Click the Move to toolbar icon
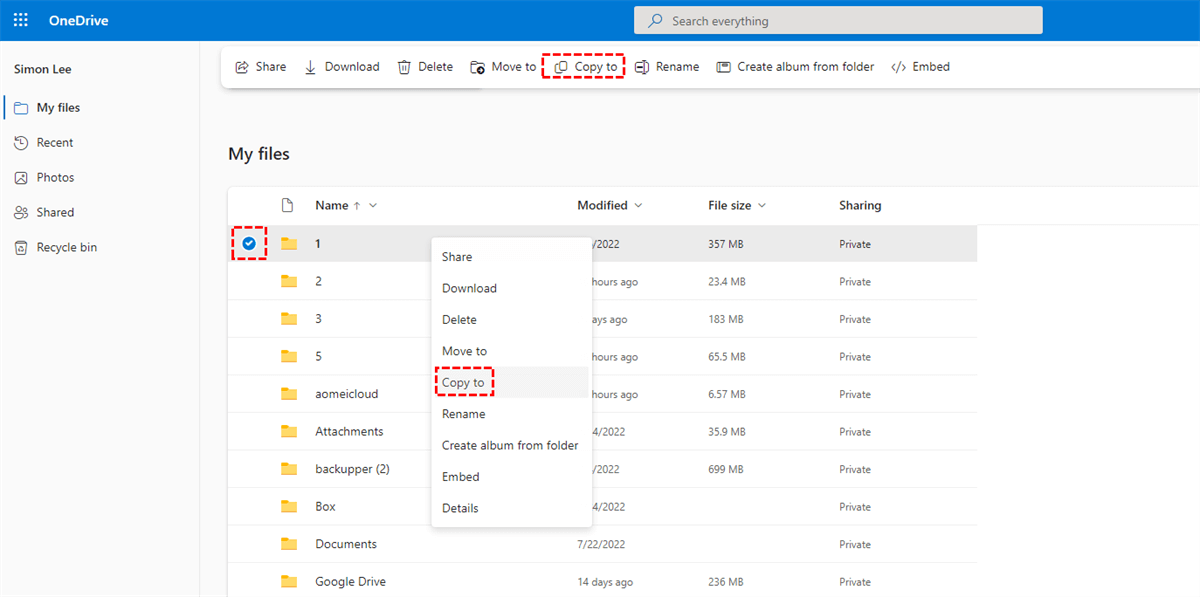The width and height of the screenshot is (1200, 597). (478, 67)
